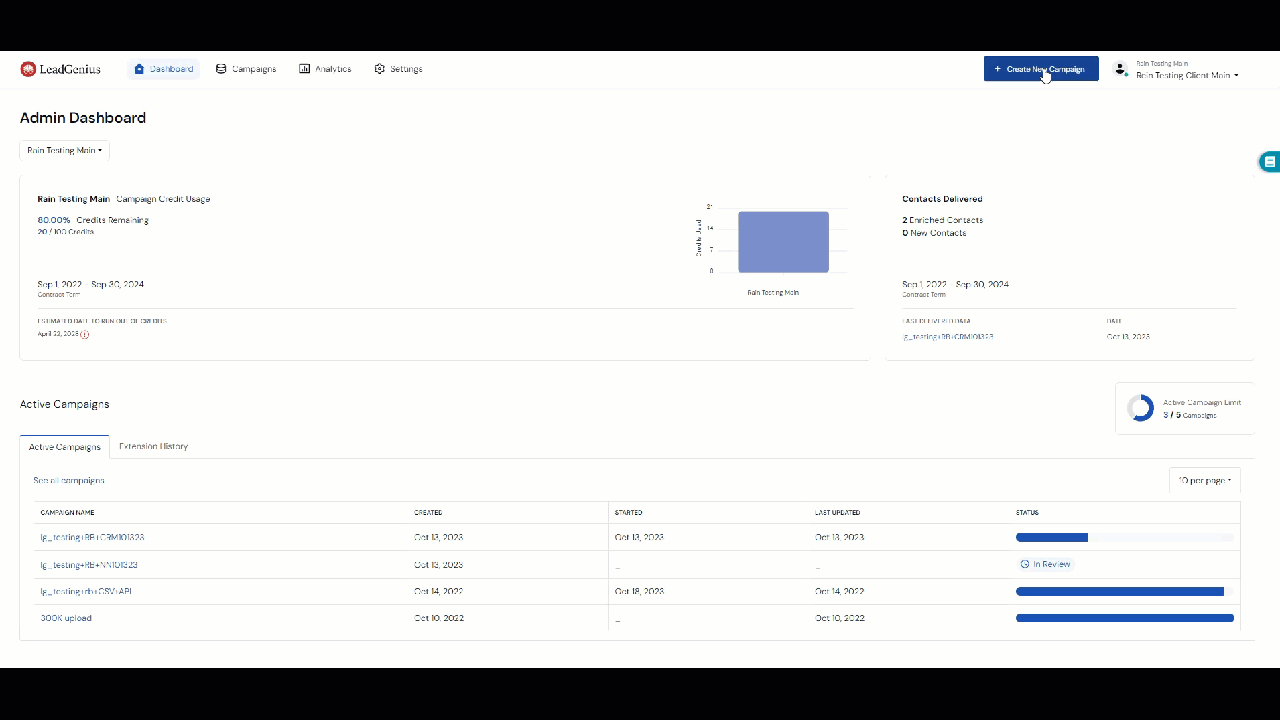1280x720 pixels.
Task: Switch to the Extension History tab
Action: pos(153,446)
